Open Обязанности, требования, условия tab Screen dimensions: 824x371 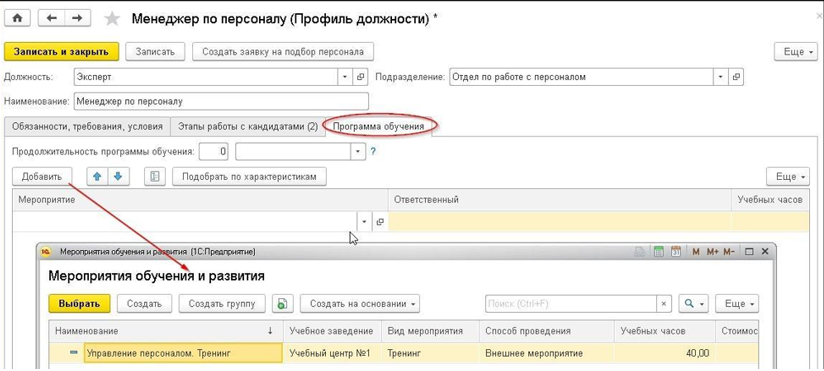pyautogui.click(x=87, y=126)
